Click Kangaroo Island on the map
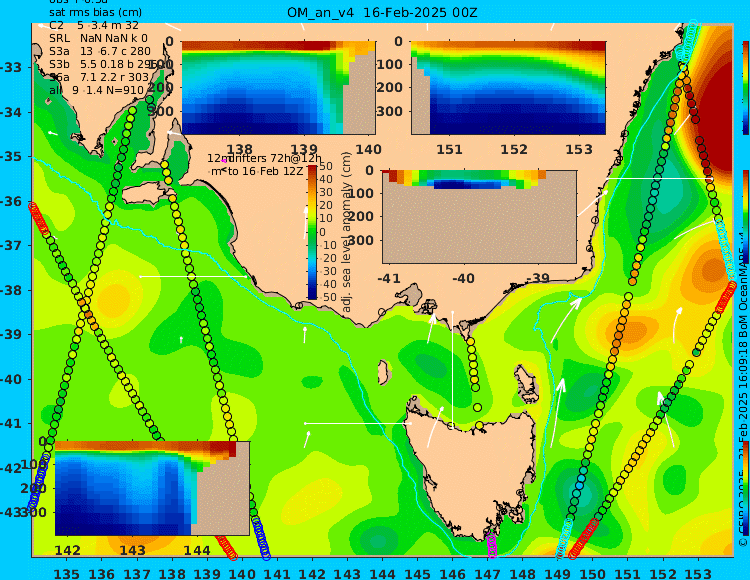750x580 pixels. tap(145, 195)
